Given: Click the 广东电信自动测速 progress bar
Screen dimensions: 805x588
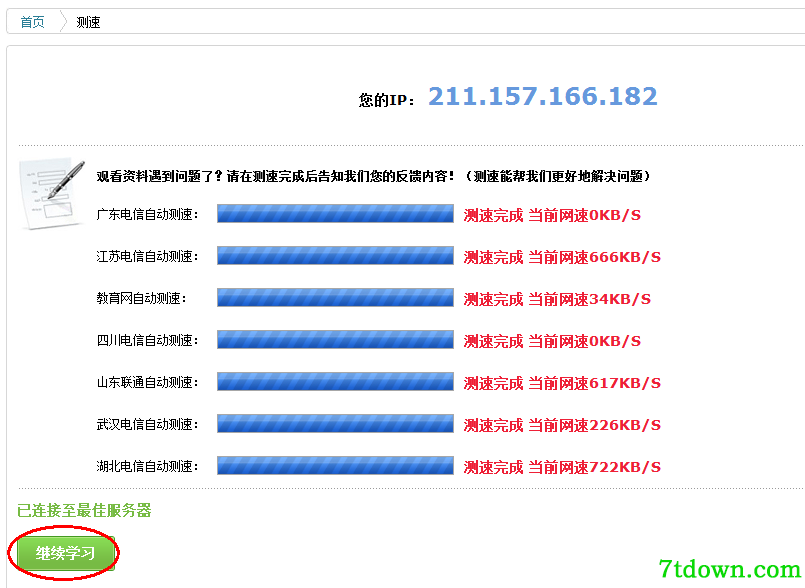Looking at the screenshot, I should click(x=335, y=214).
